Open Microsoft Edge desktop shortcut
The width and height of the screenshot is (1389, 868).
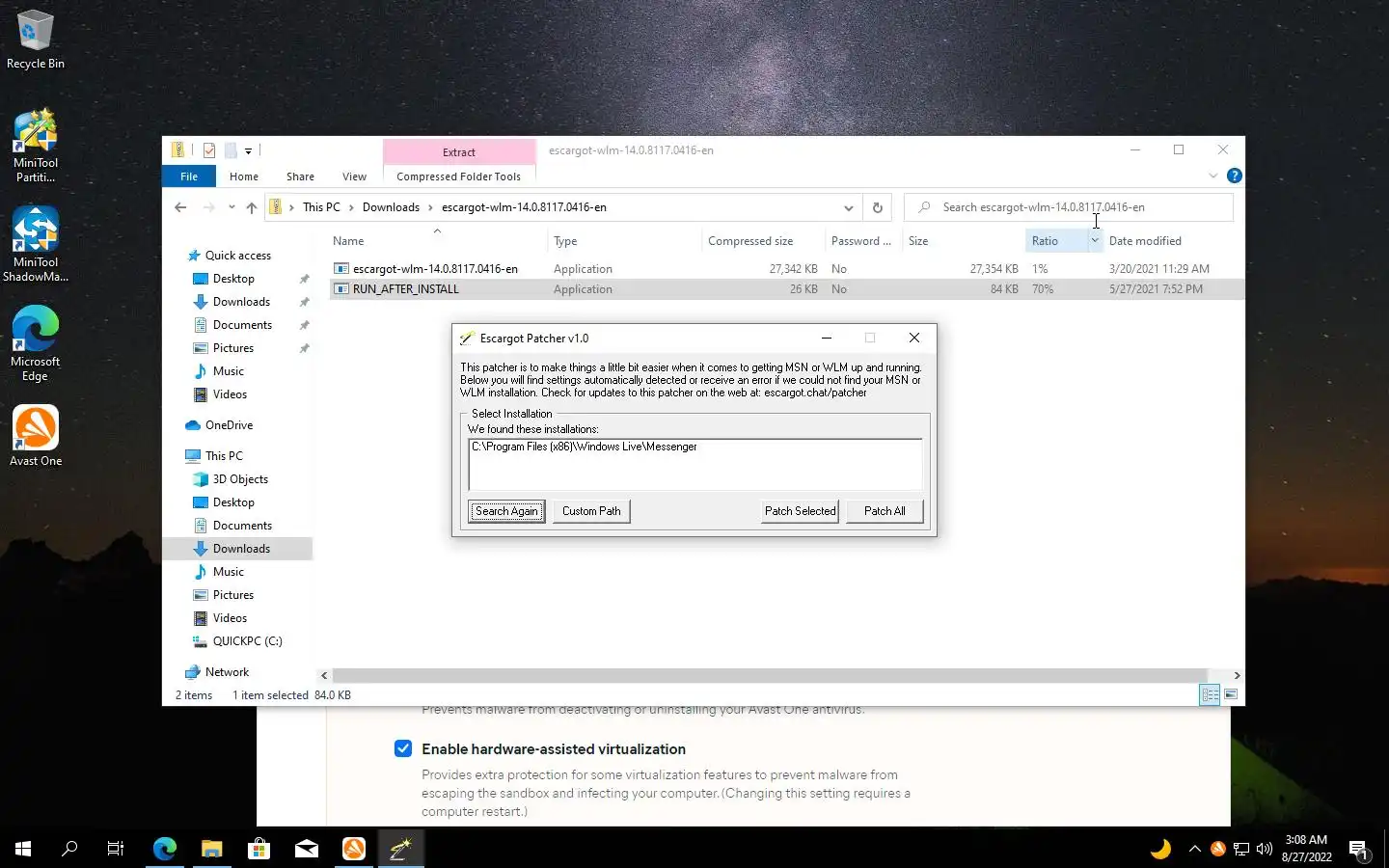(x=36, y=343)
